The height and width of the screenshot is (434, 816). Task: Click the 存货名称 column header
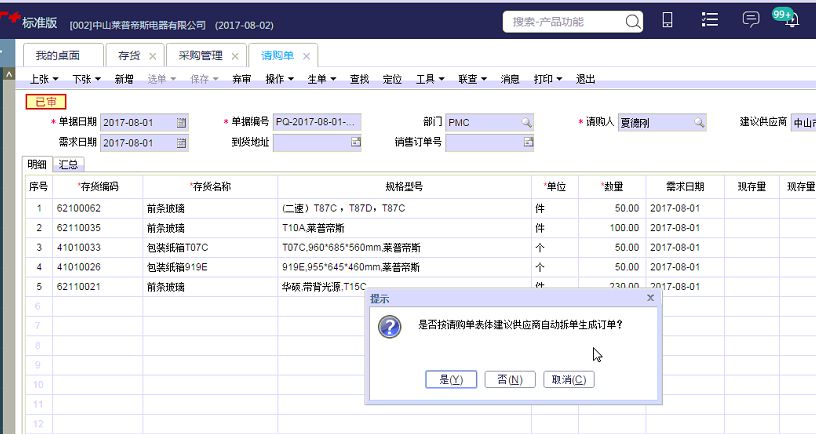click(x=210, y=187)
